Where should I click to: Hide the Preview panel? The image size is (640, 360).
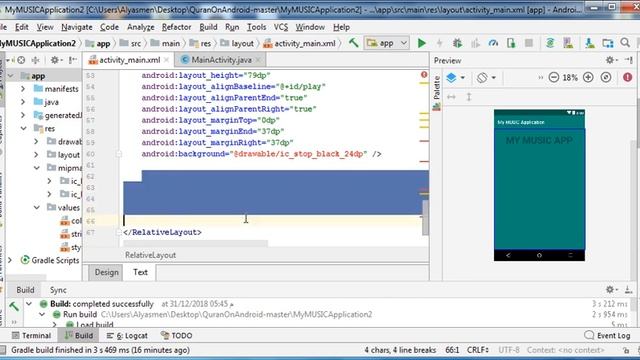click(x=629, y=60)
